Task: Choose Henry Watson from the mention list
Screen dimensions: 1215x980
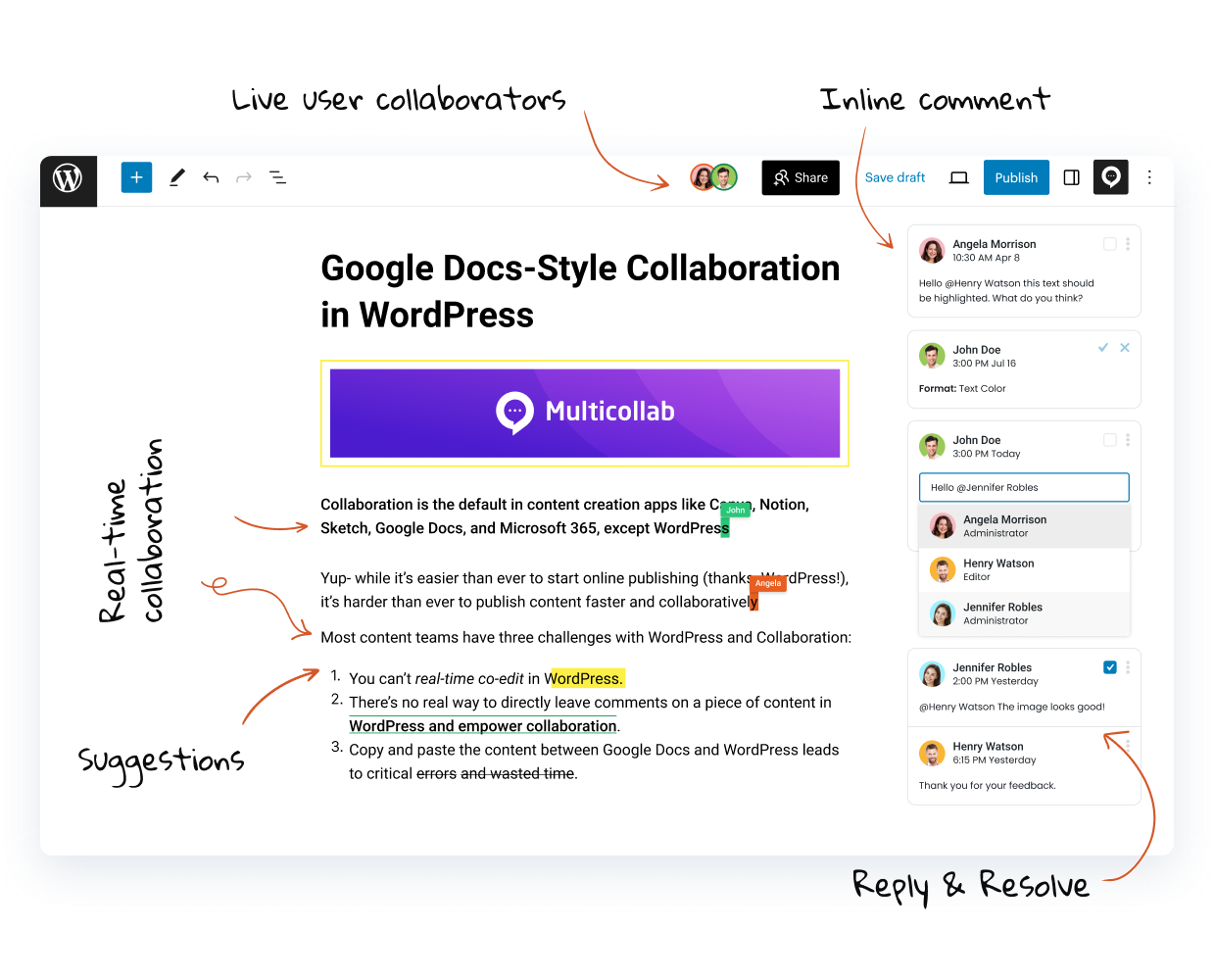Action: tap(1024, 569)
